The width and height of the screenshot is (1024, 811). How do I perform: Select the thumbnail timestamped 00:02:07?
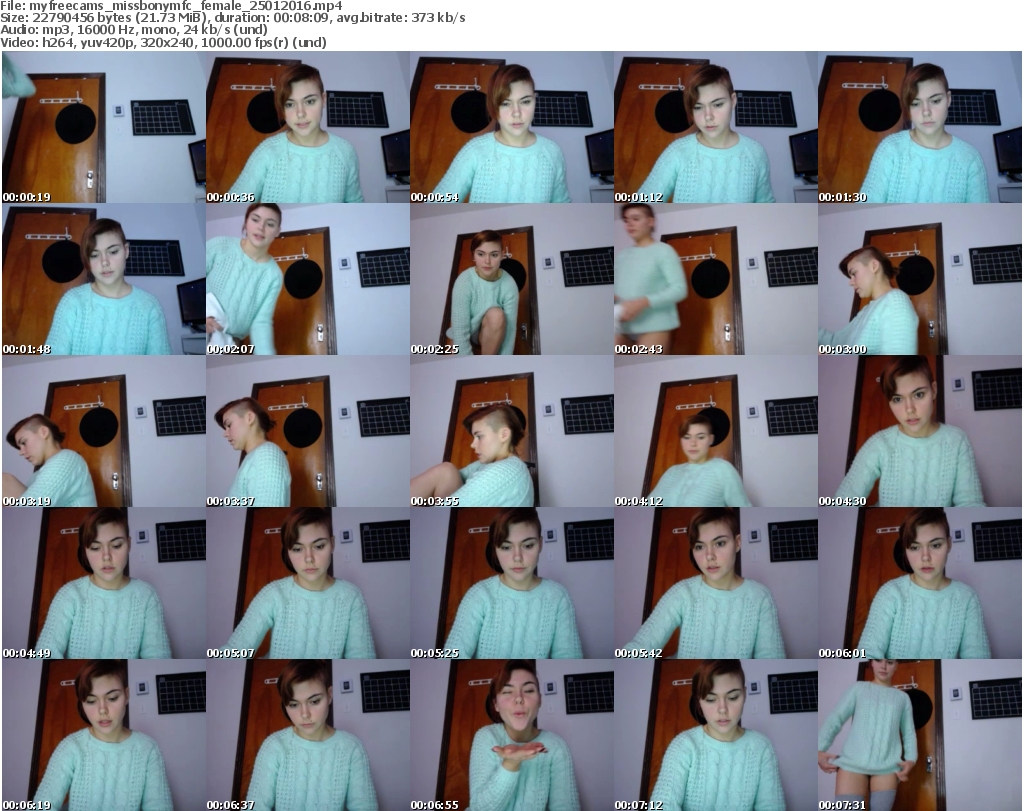coord(308,279)
